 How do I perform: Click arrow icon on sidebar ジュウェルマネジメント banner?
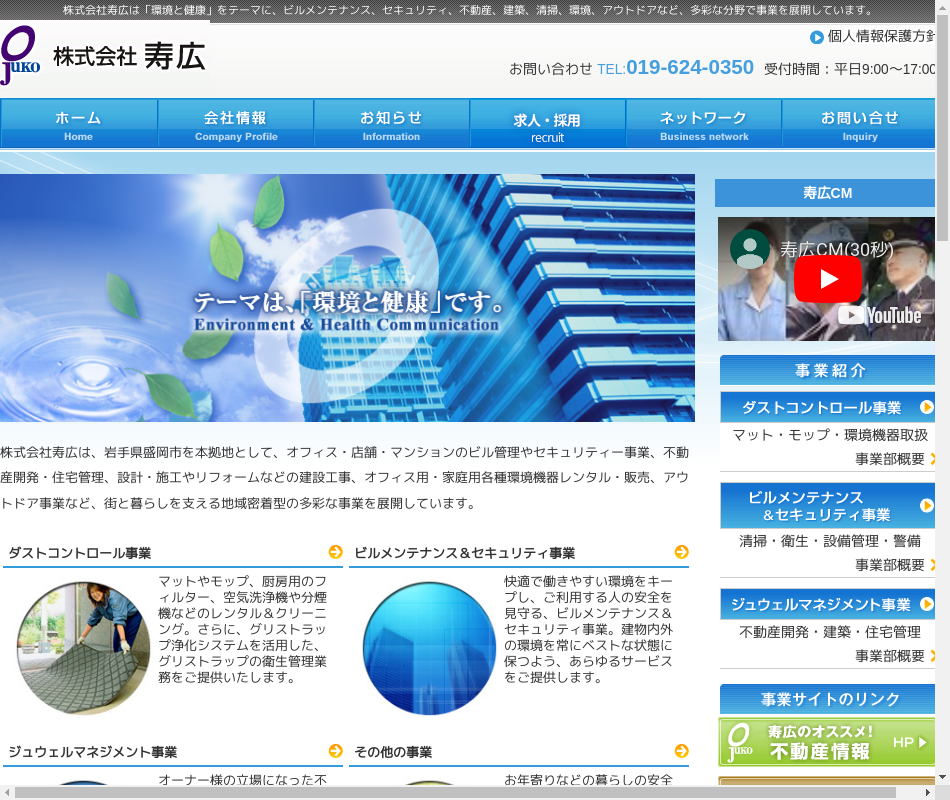(x=926, y=604)
